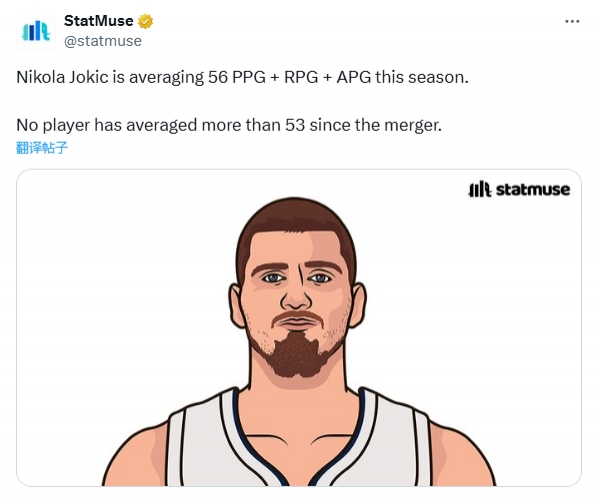Click the gold verified badge
Viewport: 598px width, 502px height.
coord(145,21)
